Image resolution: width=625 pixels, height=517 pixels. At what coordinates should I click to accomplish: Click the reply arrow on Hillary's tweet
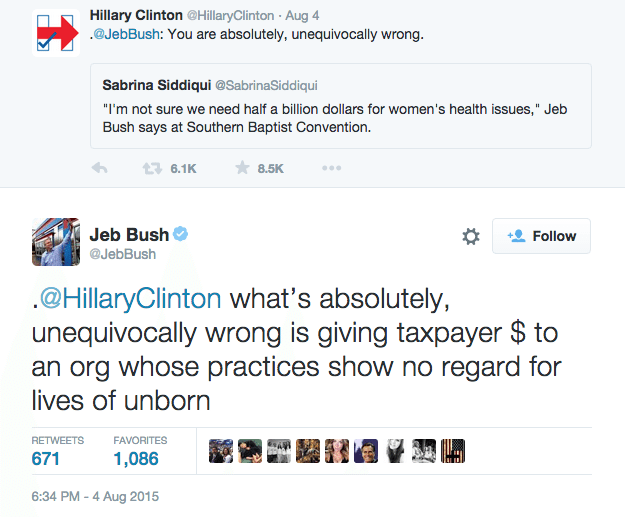point(99,169)
